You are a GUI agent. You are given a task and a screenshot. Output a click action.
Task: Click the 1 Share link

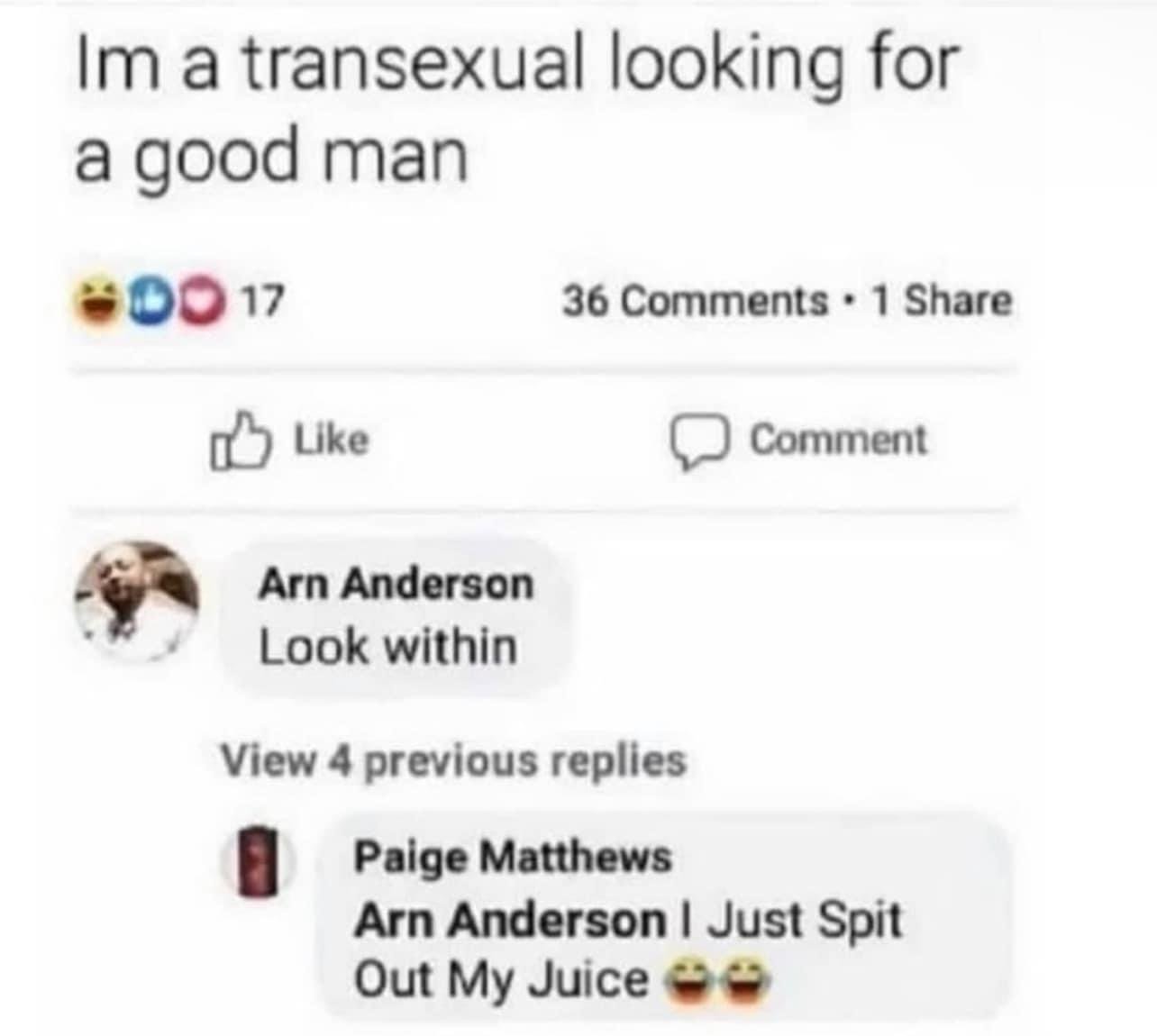(x=942, y=300)
